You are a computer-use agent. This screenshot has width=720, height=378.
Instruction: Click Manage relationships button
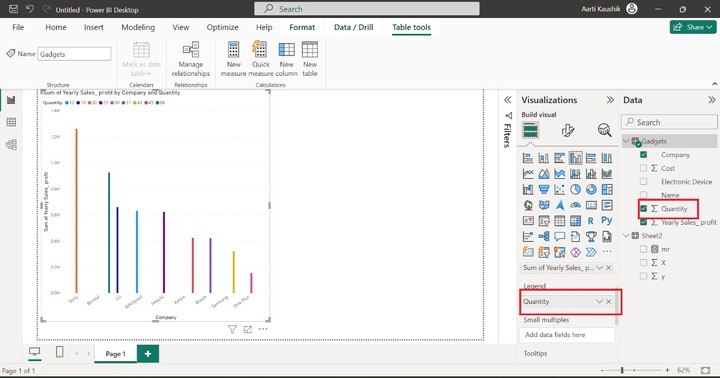point(191,59)
